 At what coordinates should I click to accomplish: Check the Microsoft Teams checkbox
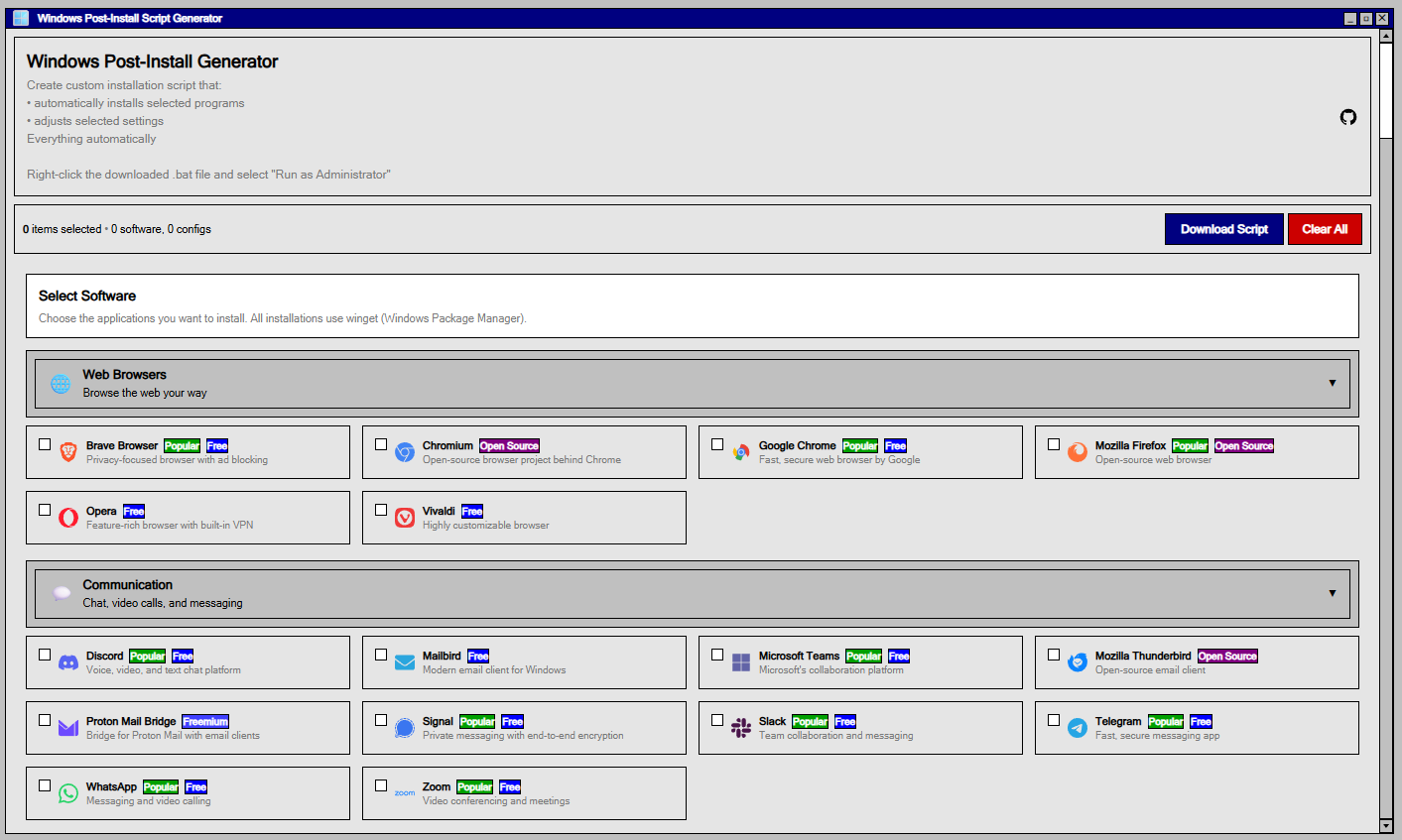pyautogui.click(x=717, y=654)
